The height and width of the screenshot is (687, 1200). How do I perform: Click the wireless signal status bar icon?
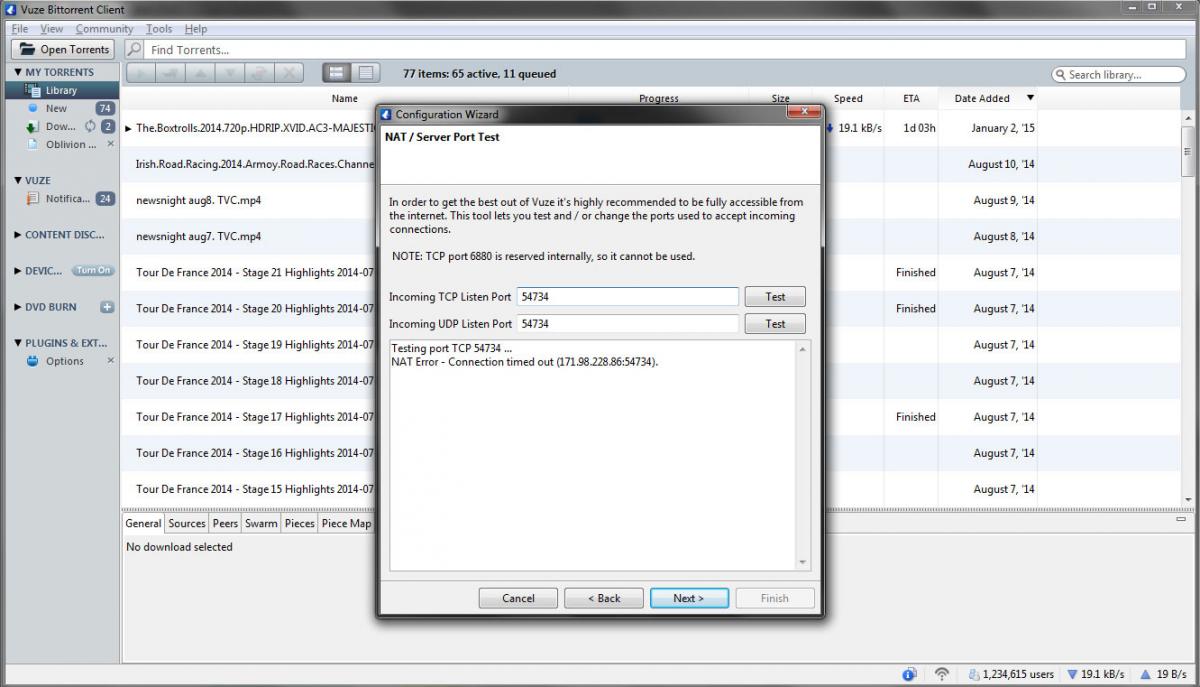pyautogui.click(x=941, y=675)
